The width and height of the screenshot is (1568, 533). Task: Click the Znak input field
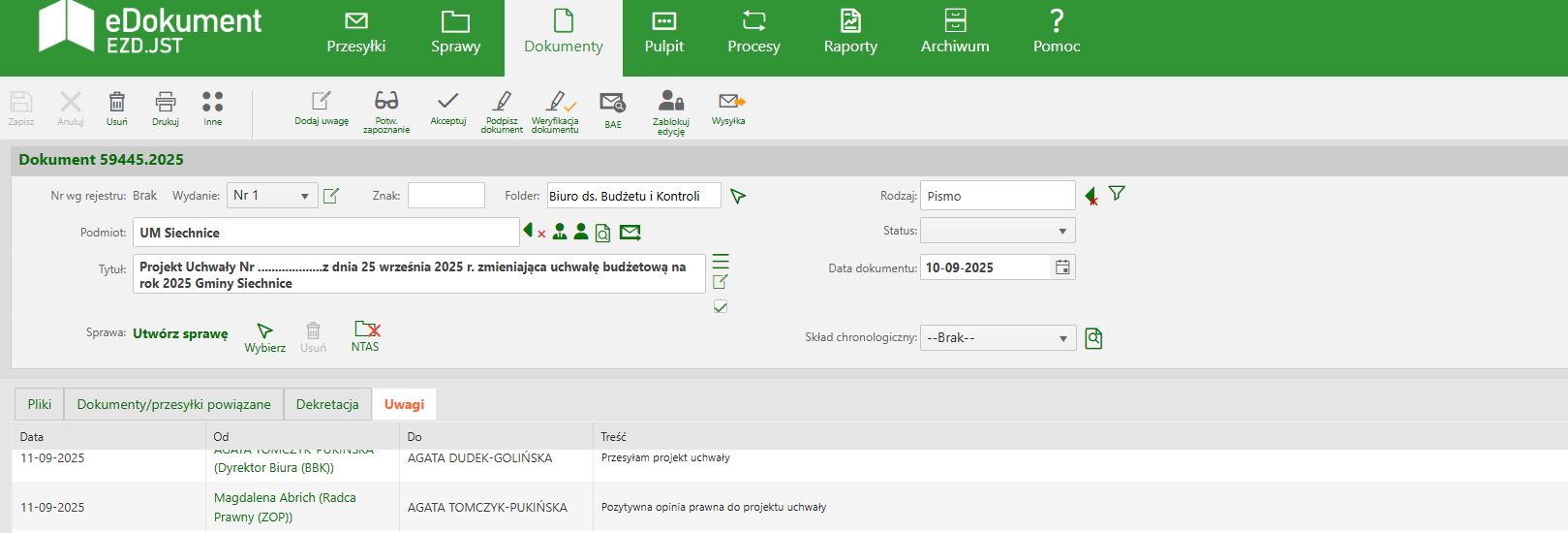point(446,196)
